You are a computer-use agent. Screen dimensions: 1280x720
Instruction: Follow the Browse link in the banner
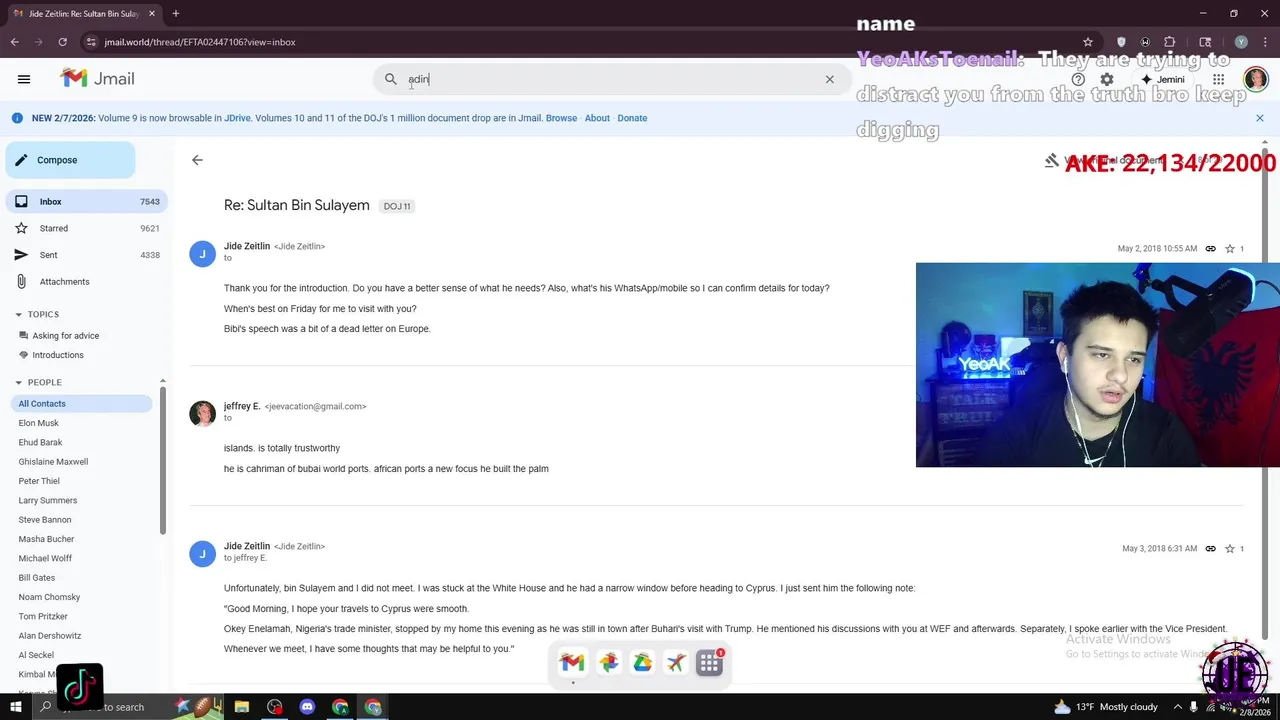pyautogui.click(x=561, y=118)
